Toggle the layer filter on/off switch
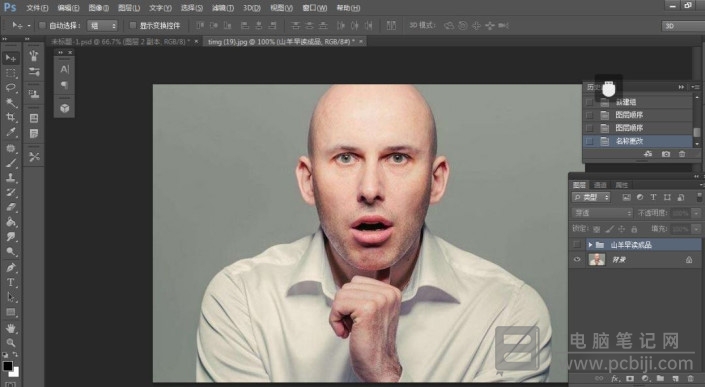Image resolution: width=705 pixels, height=387 pixels. pyautogui.click(x=699, y=197)
